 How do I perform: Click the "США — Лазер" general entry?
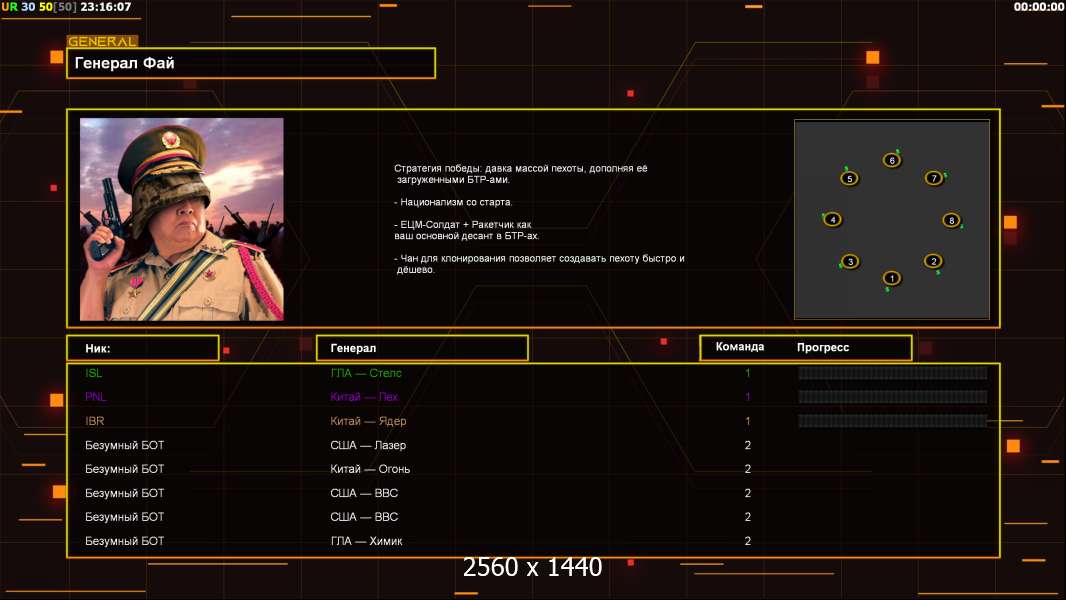pyautogui.click(x=368, y=445)
